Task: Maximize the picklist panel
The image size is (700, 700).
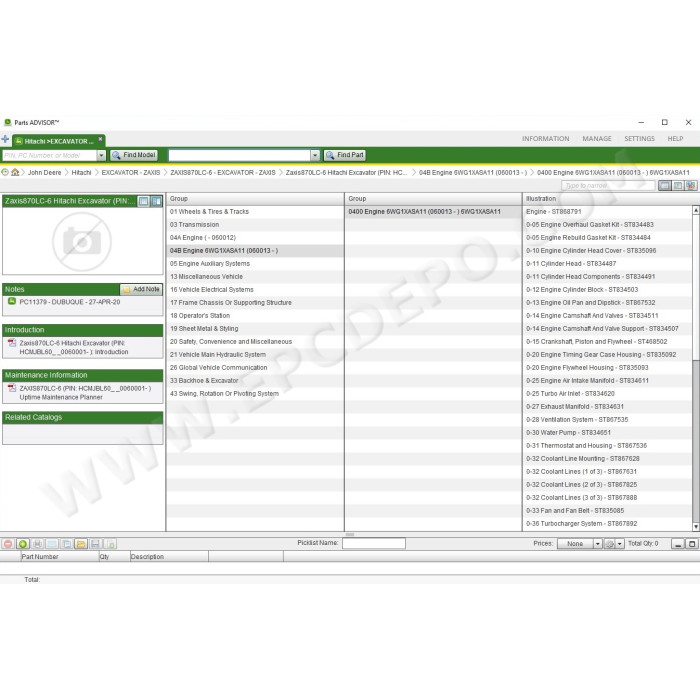Action: point(692,544)
